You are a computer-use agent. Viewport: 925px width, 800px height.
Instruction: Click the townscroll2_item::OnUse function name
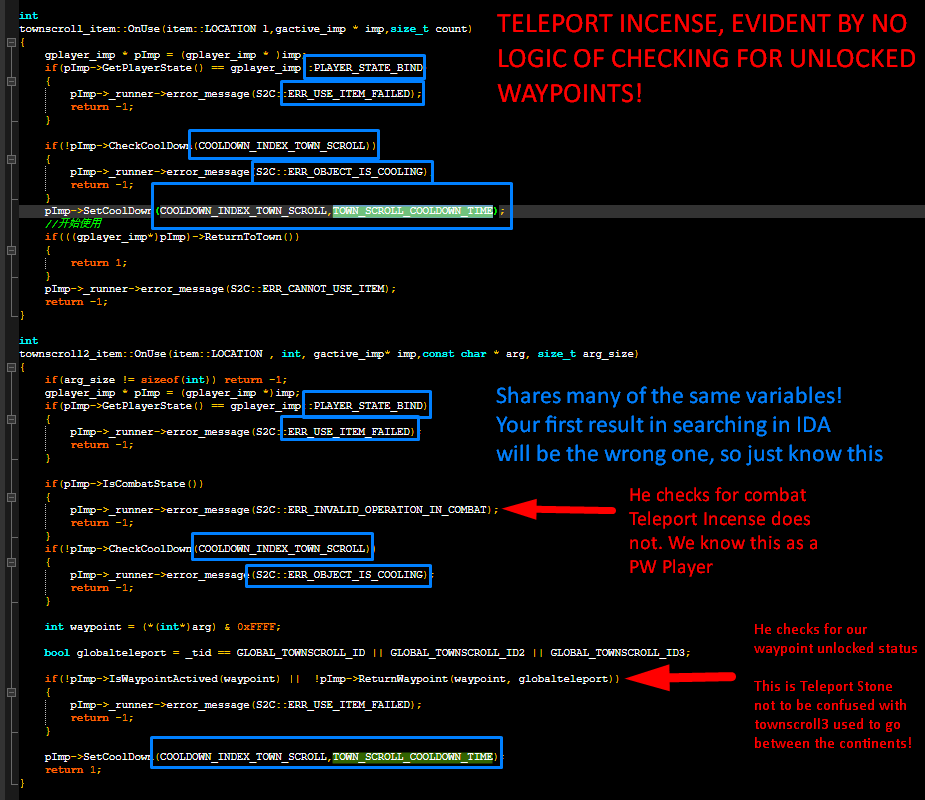pyautogui.click(x=94, y=354)
